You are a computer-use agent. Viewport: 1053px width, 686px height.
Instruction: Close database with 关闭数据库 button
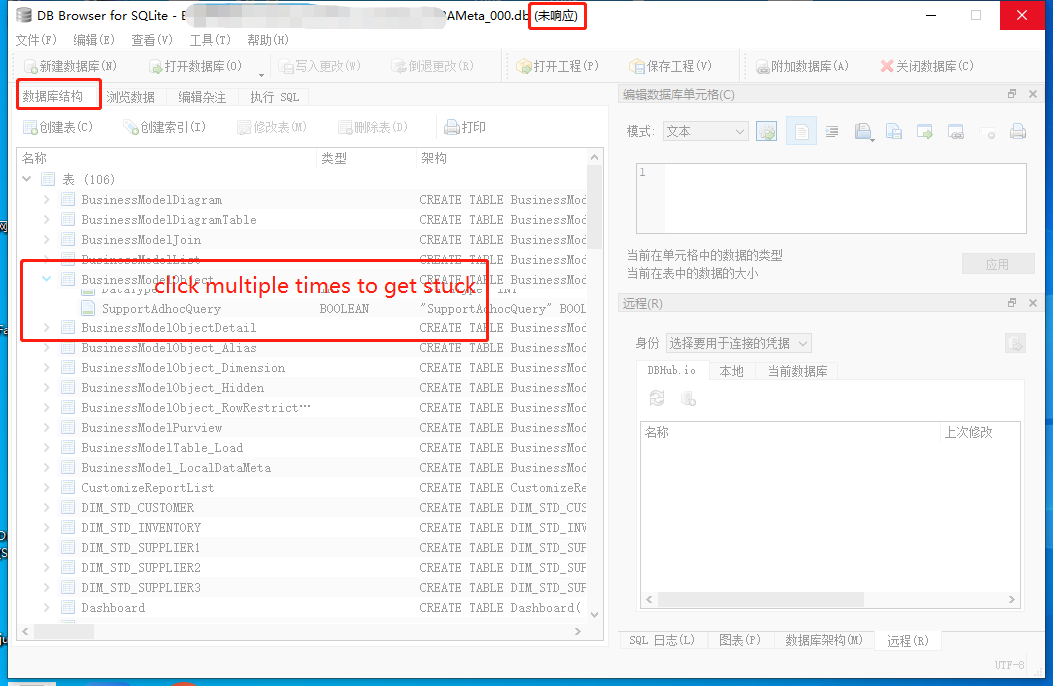coord(927,66)
